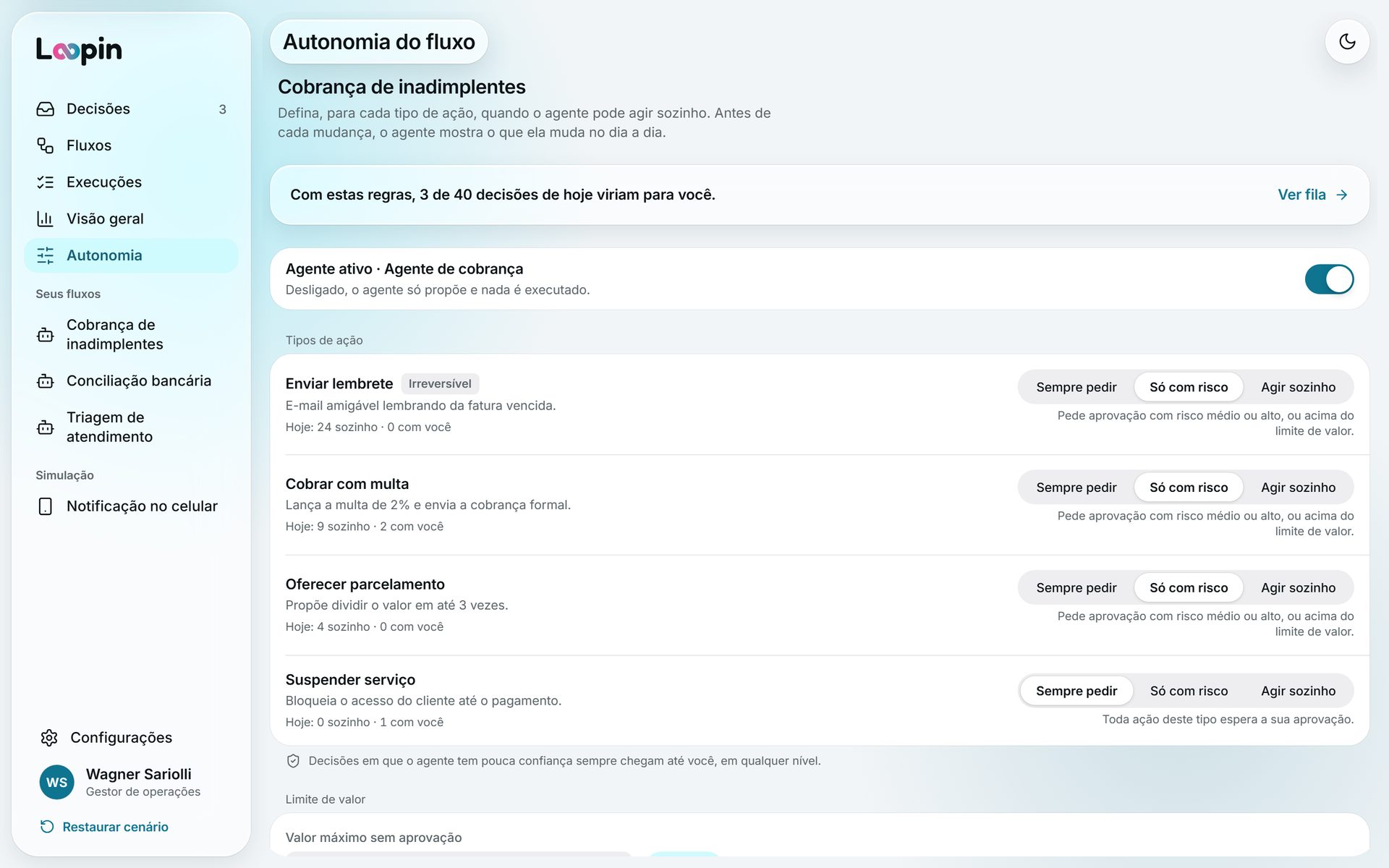Click 'Hoje: 9 sozinho · 2 com você' text
Viewport: 1389px width, 868px height.
pyautogui.click(x=365, y=527)
